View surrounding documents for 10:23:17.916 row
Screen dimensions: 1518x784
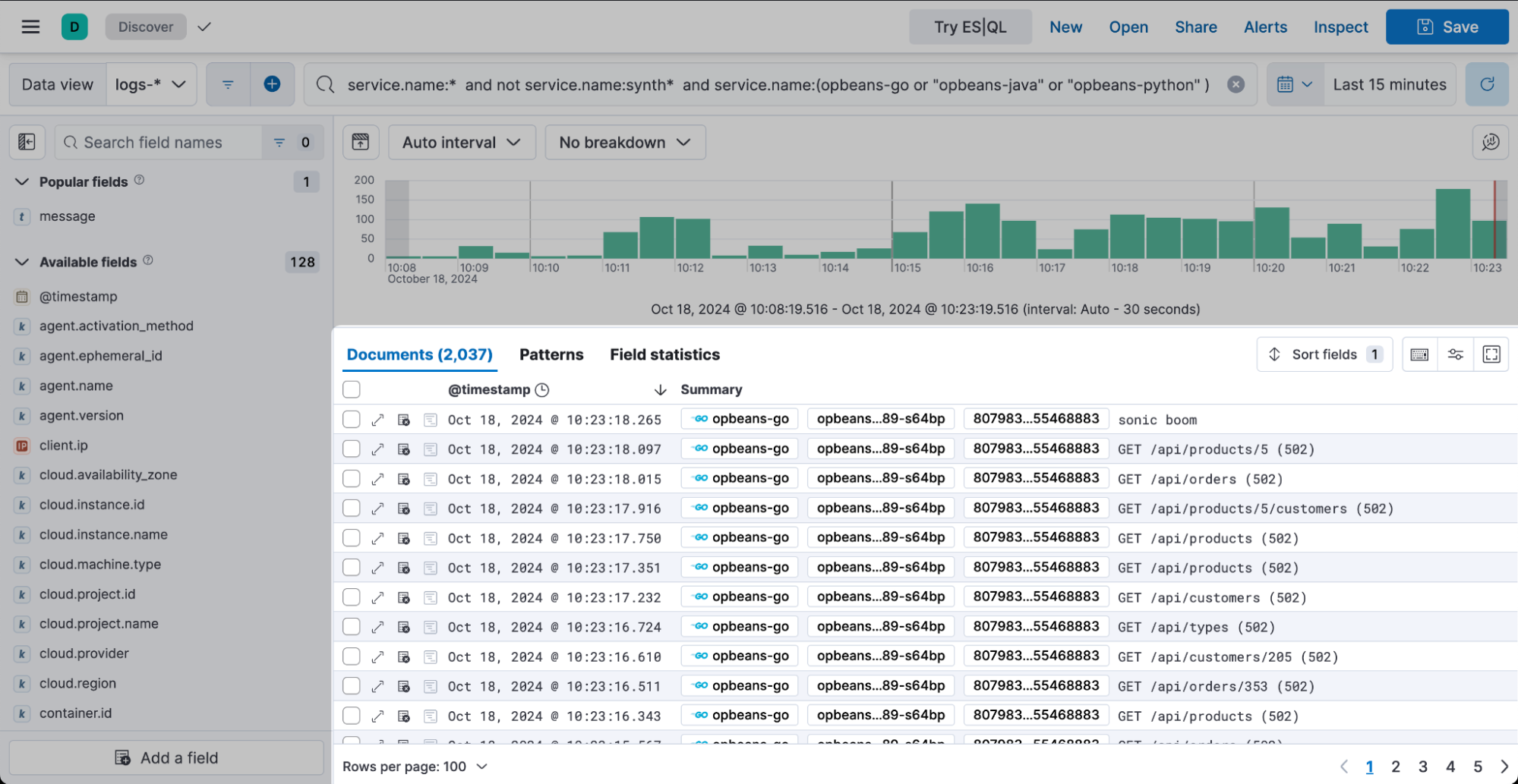click(x=404, y=508)
